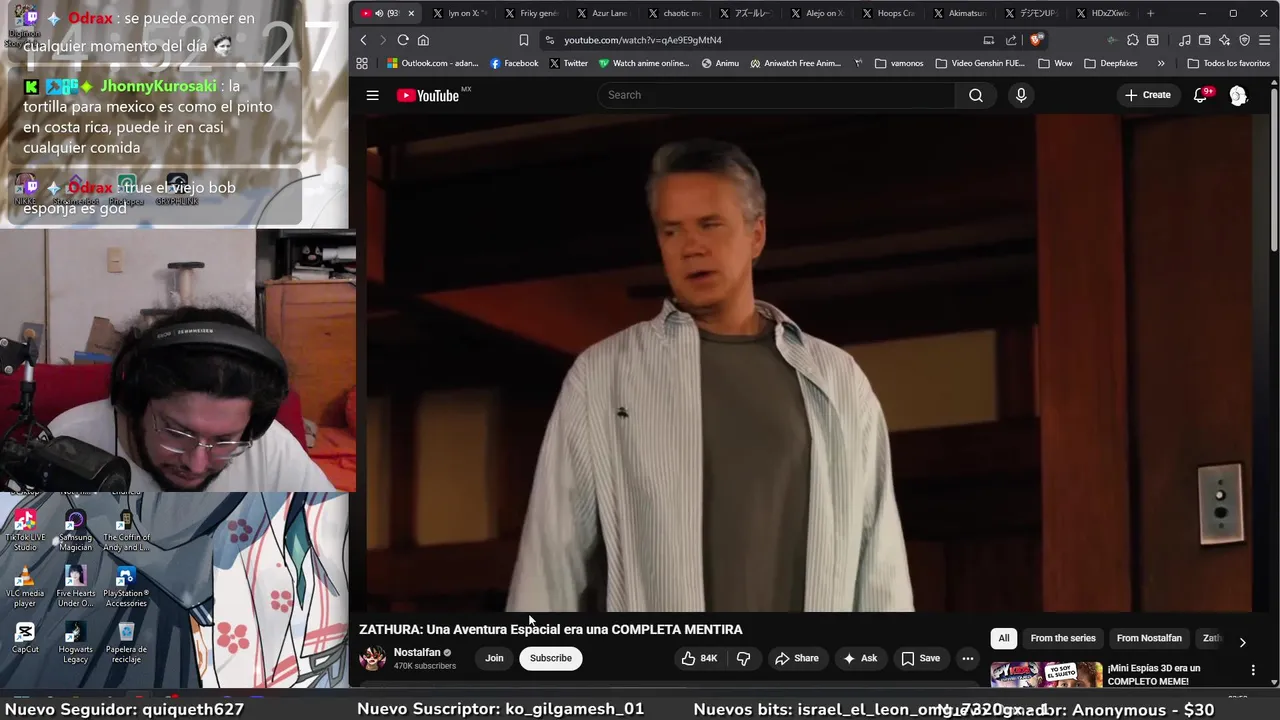Open the browser apps grid icon
The image size is (1280, 720).
pos(362,63)
